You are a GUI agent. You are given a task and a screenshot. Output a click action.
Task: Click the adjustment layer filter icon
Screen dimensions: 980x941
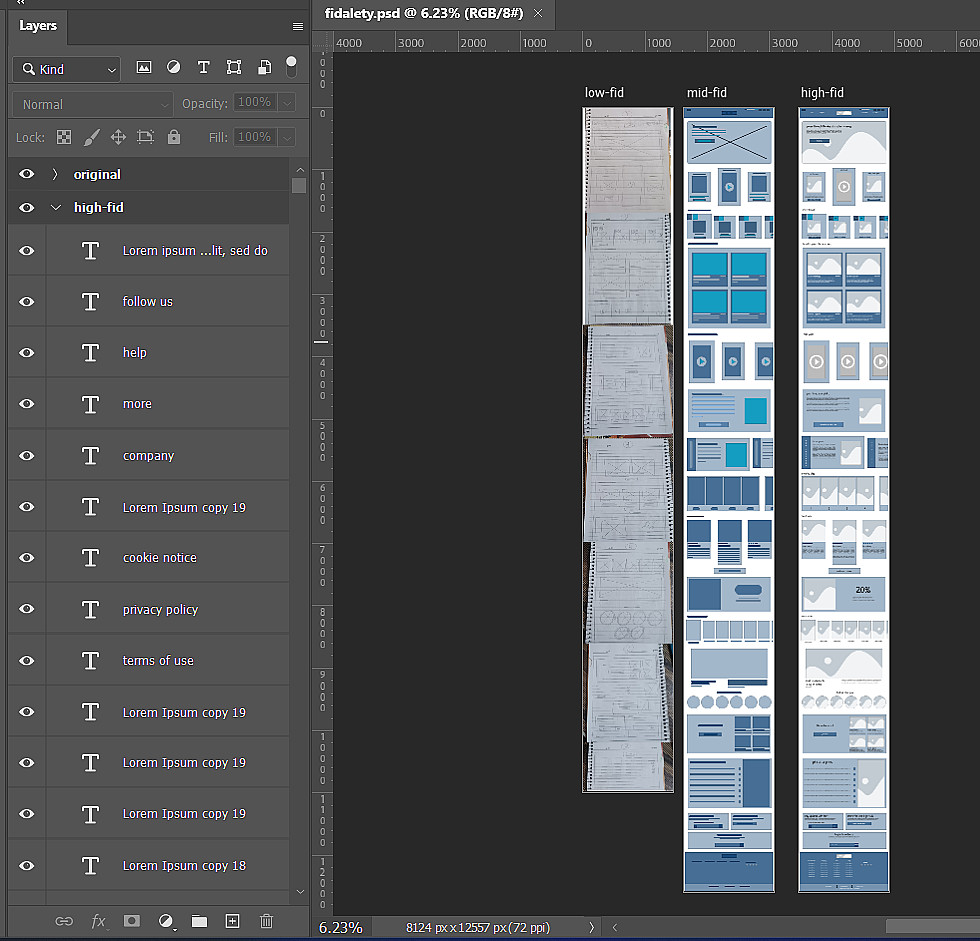click(174, 68)
